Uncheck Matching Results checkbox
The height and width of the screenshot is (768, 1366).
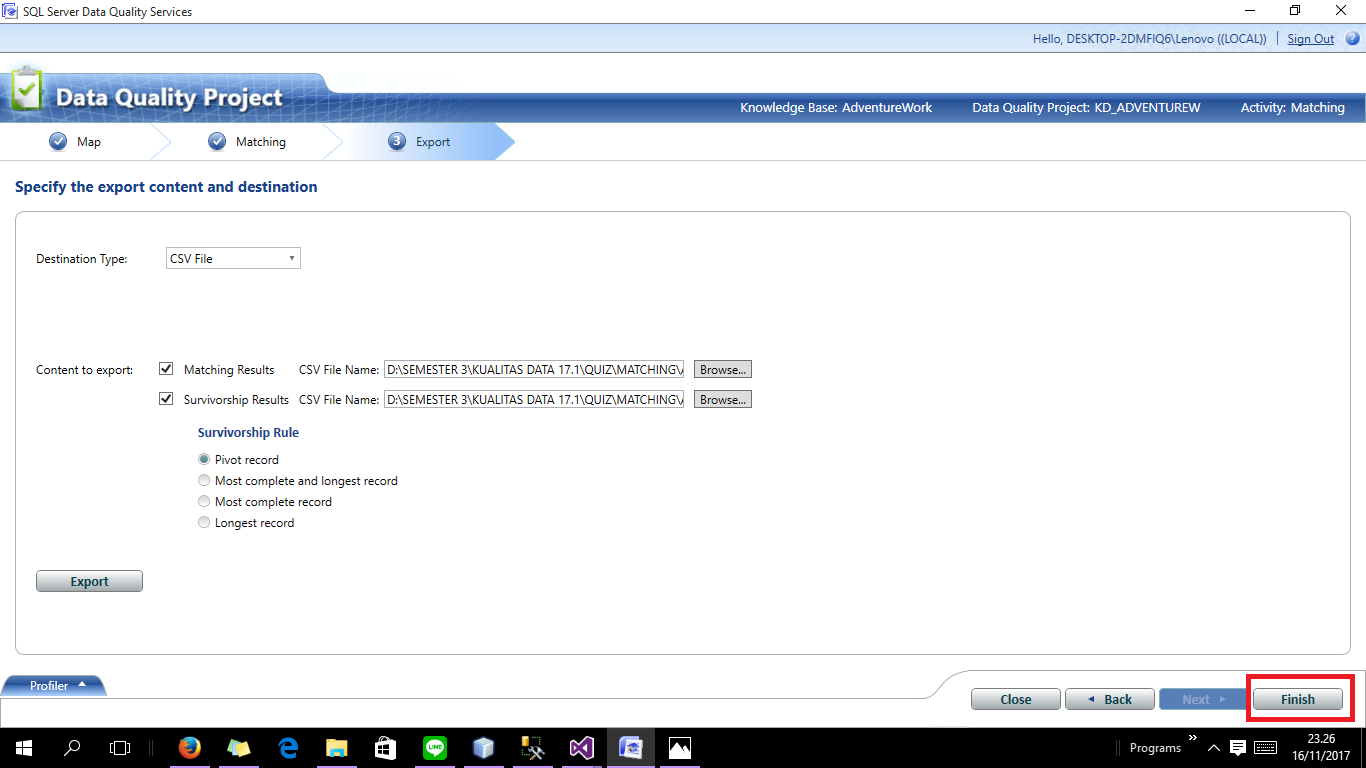pos(166,369)
